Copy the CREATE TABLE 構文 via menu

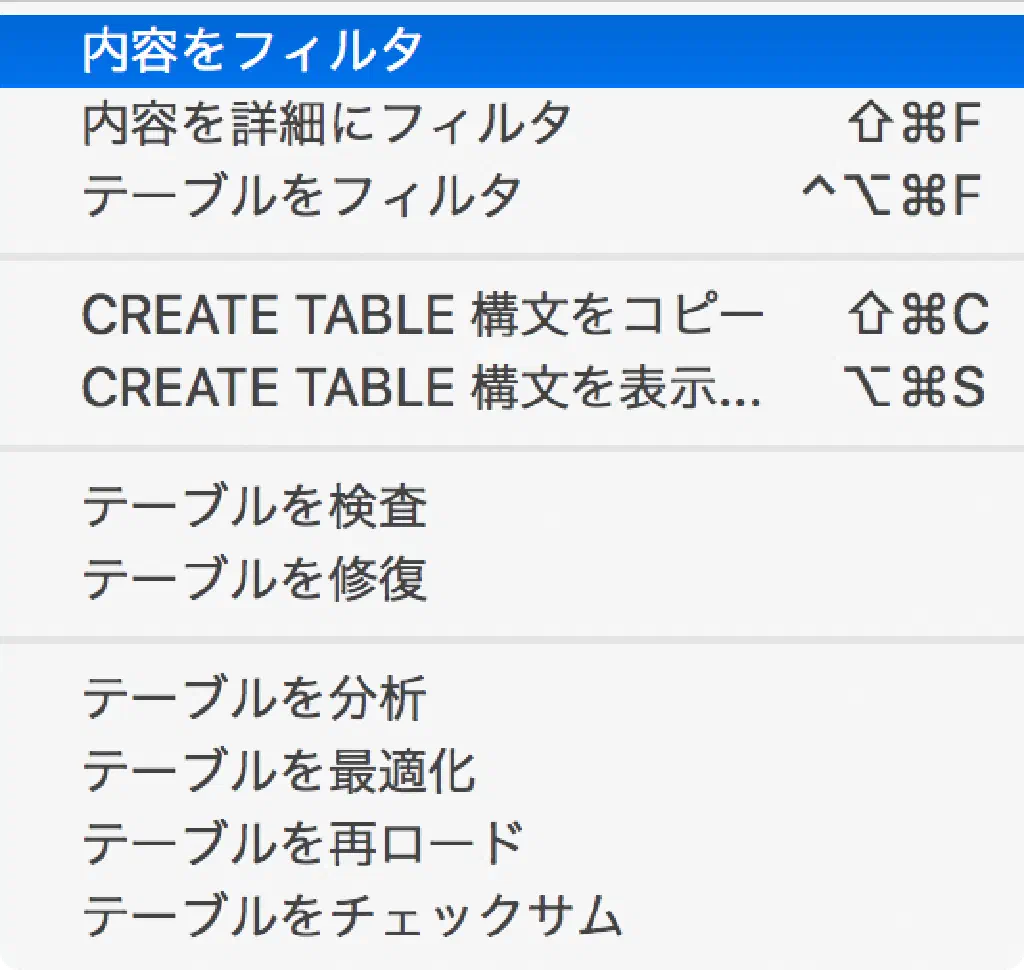click(422, 316)
